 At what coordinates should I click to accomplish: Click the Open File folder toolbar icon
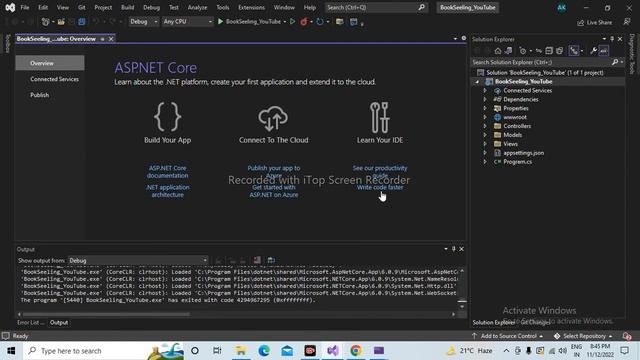(x=61, y=21)
